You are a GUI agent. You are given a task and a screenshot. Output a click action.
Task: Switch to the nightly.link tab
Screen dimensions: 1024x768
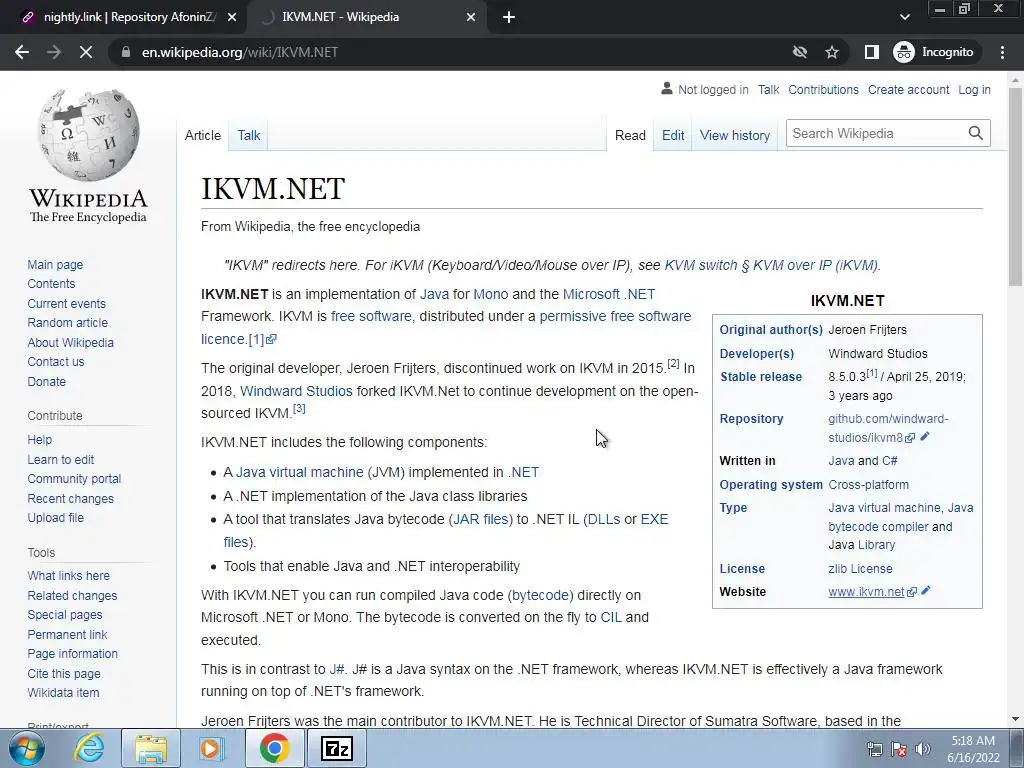(x=124, y=18)
